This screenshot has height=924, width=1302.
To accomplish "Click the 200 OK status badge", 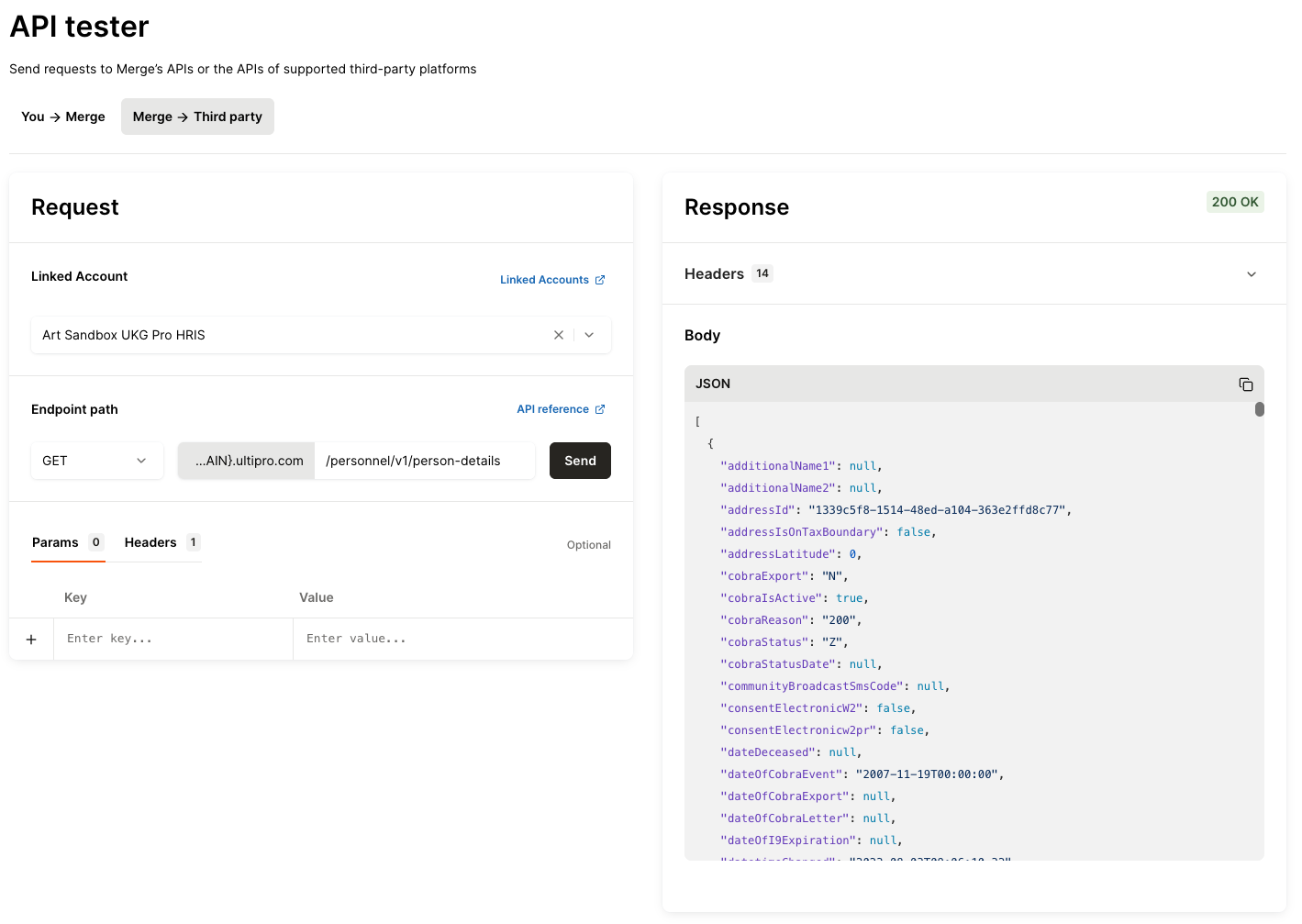I will click(1234, 202).
